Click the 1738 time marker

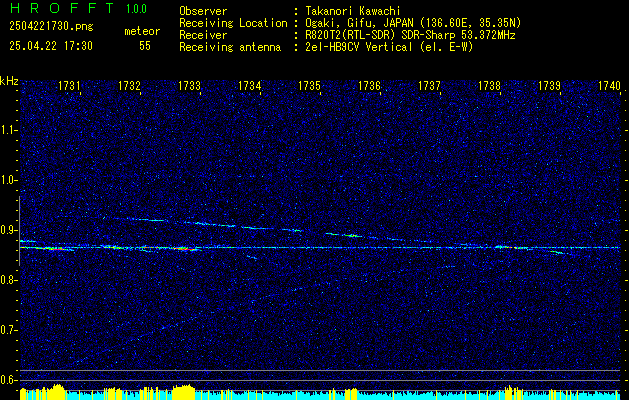pyautogui.click(x=489, y=85)
